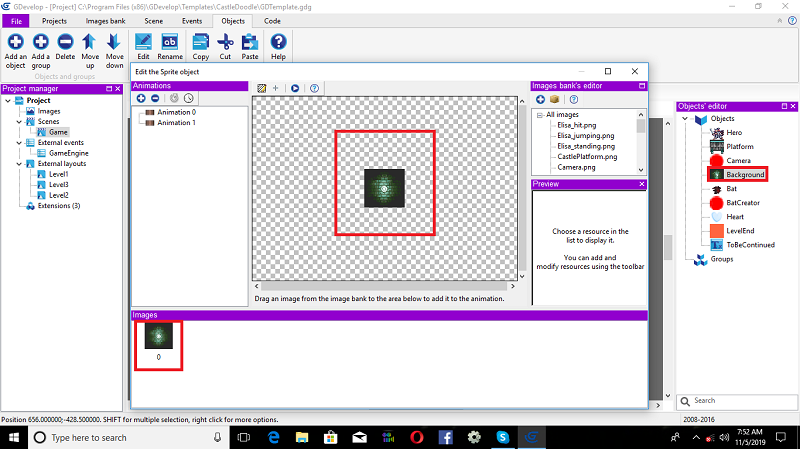Select GameEngine external events

(69, 153)
